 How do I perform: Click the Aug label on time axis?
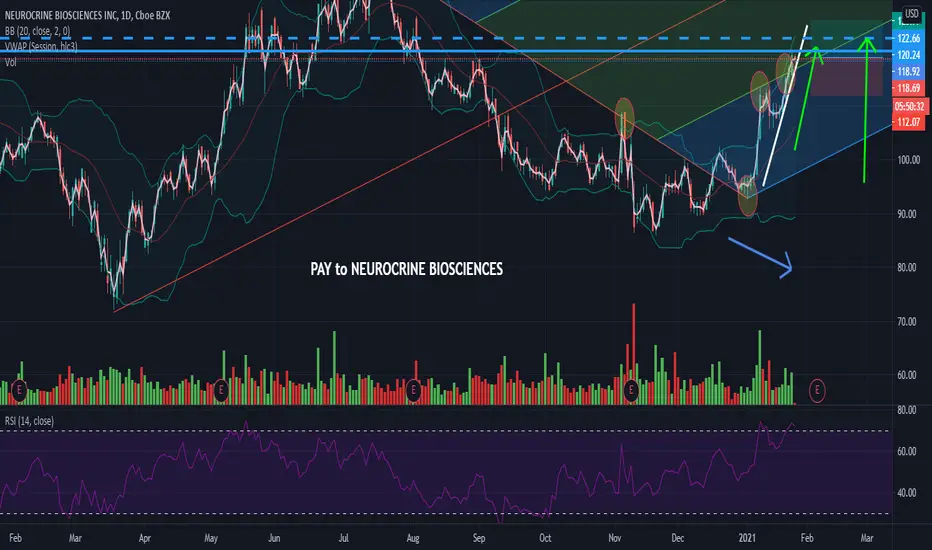point(413,538)
